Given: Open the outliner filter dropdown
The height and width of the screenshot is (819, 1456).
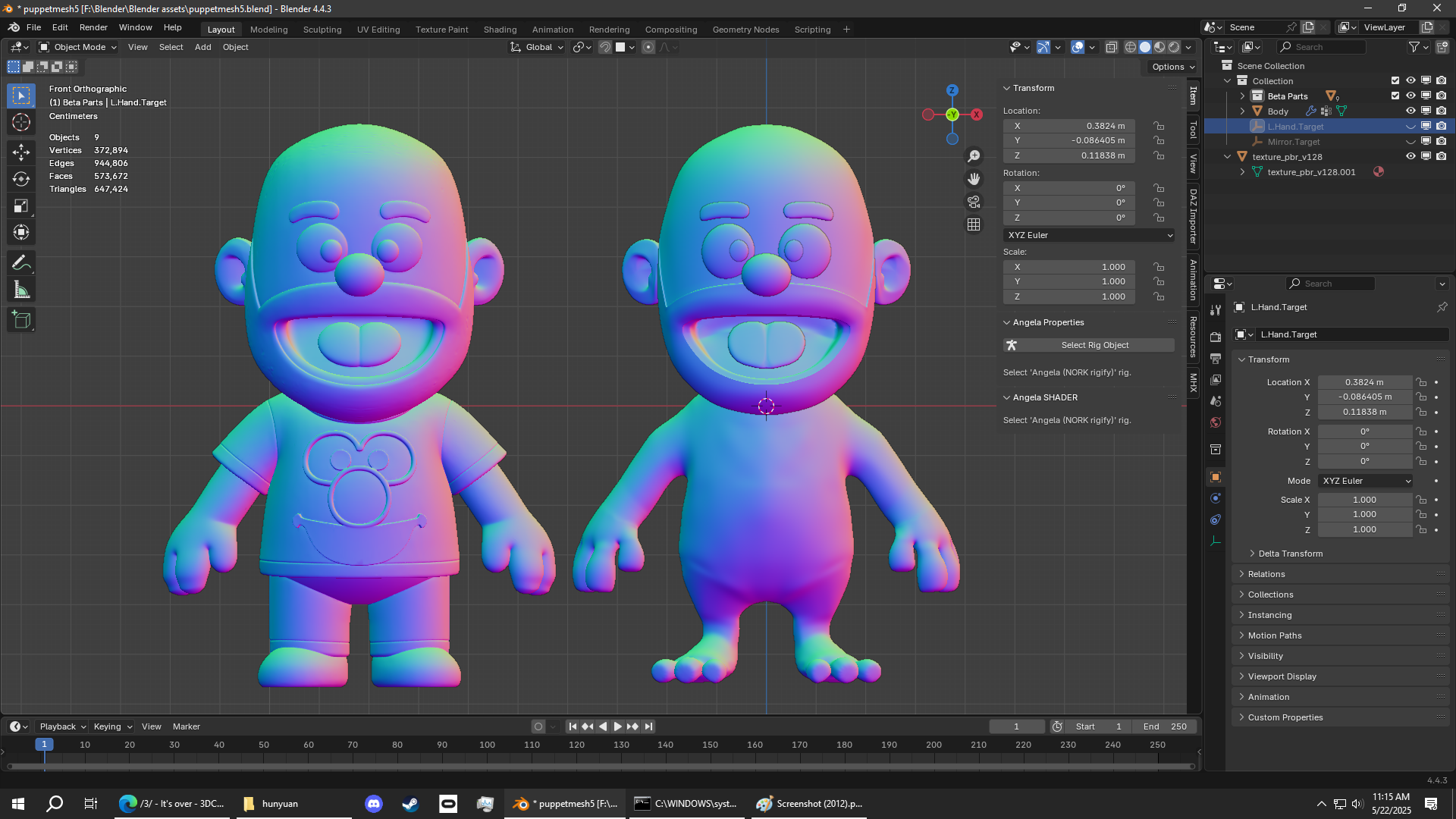Looking at the screenshot, I should (1417, 47).
